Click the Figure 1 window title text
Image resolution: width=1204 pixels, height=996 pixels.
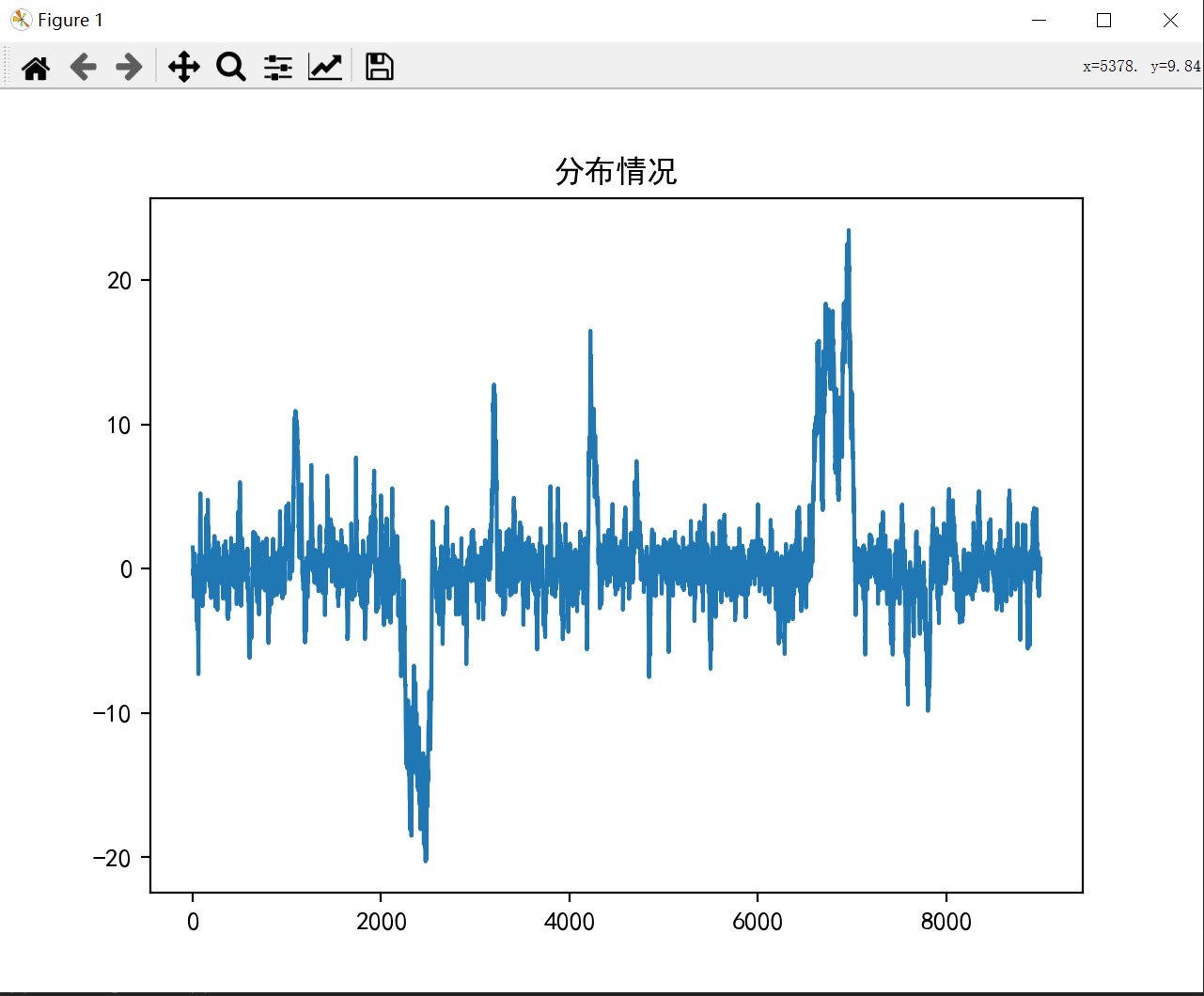pos(70,20)
